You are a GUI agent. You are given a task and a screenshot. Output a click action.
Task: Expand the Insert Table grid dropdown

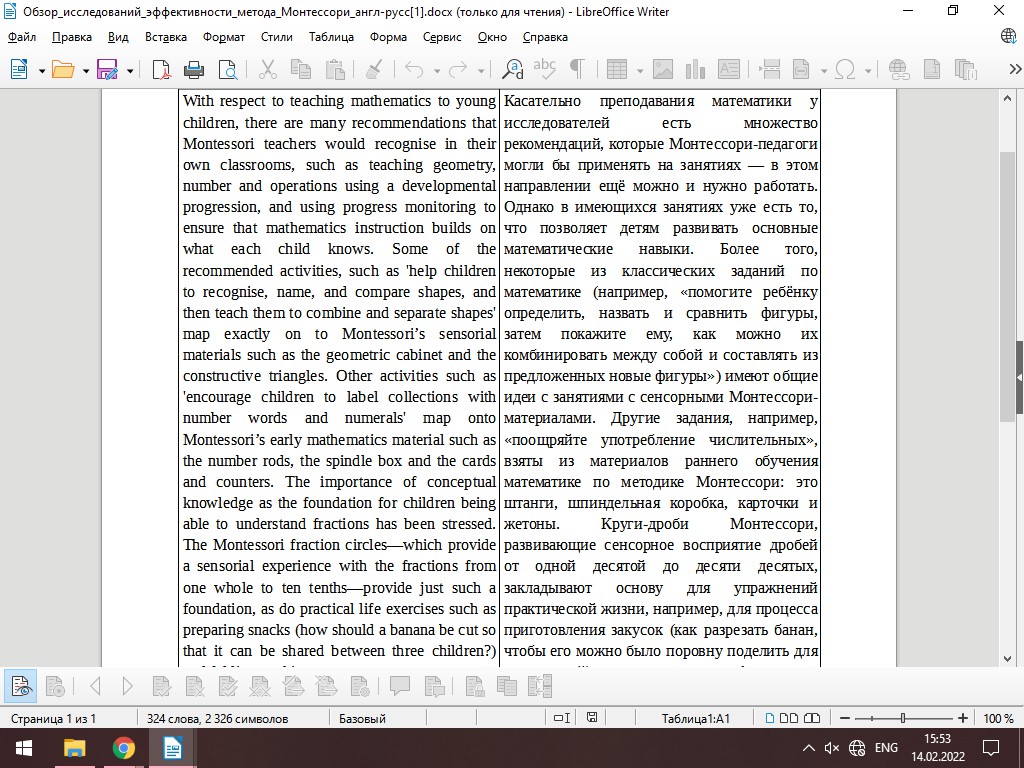point(639,70)
